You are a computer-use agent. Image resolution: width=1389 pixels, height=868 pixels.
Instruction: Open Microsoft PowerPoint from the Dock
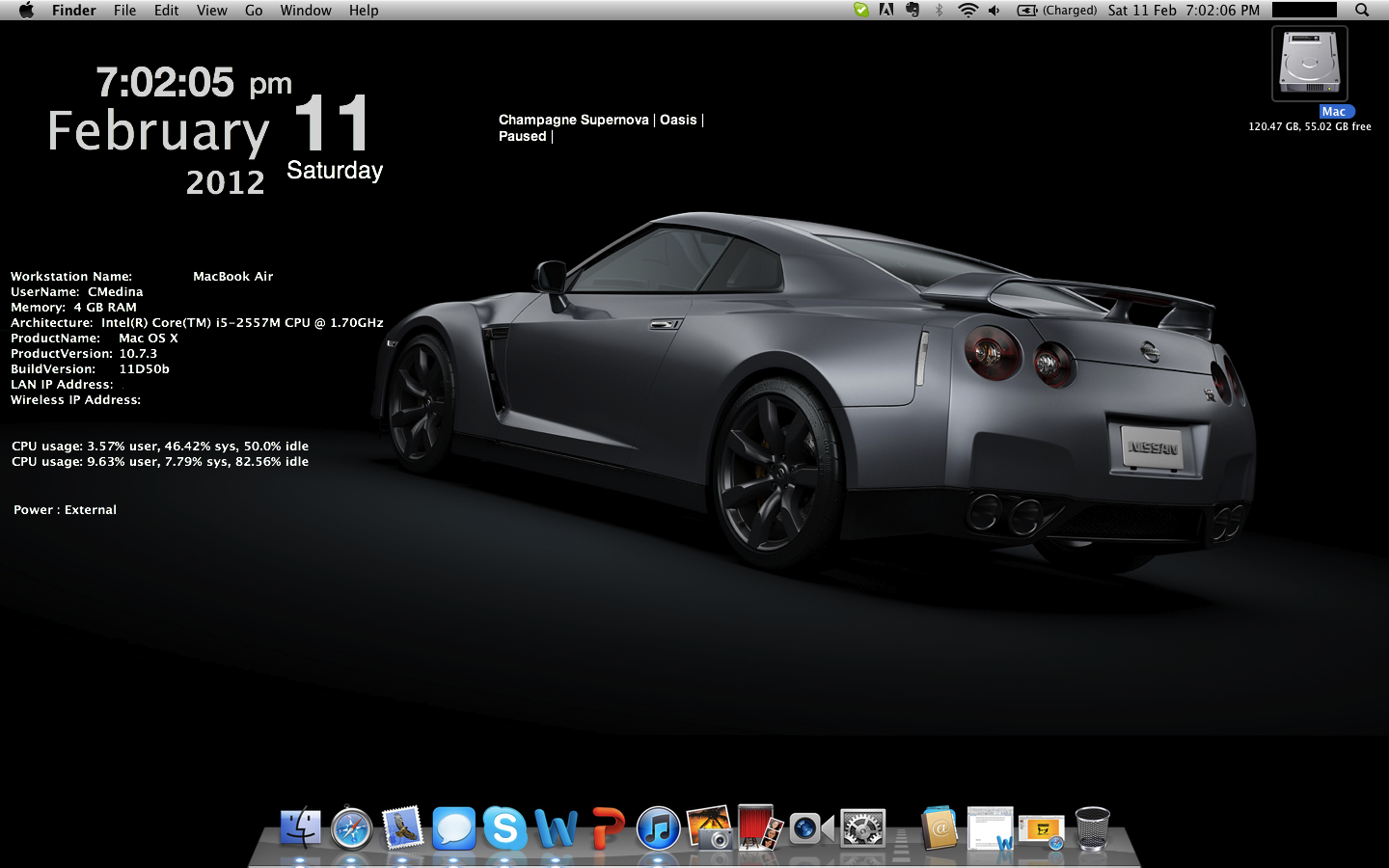607,828
